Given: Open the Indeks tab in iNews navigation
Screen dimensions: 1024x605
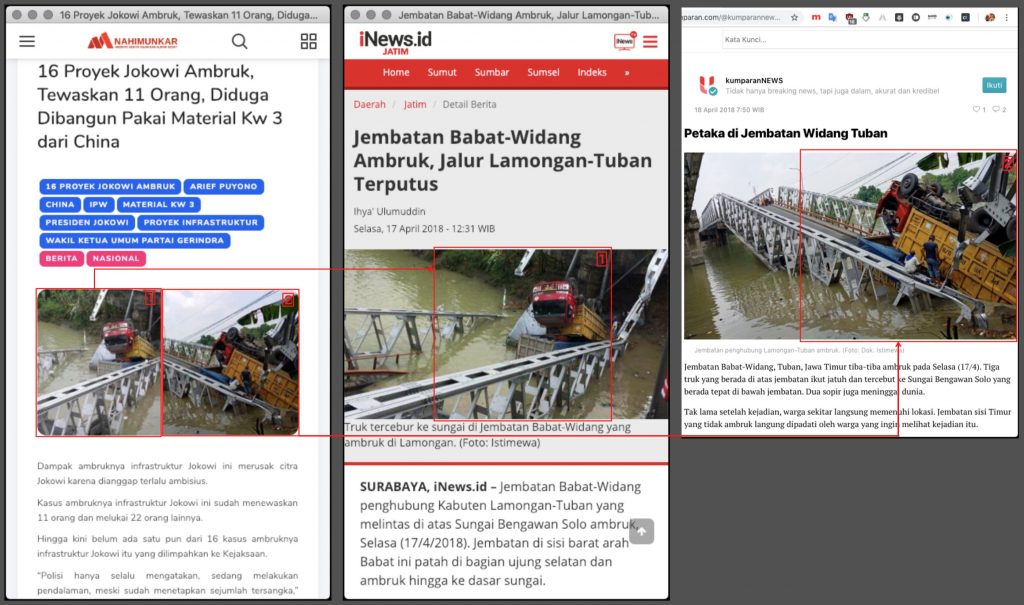Looking at the screenshot, I should tap(592, 73).
